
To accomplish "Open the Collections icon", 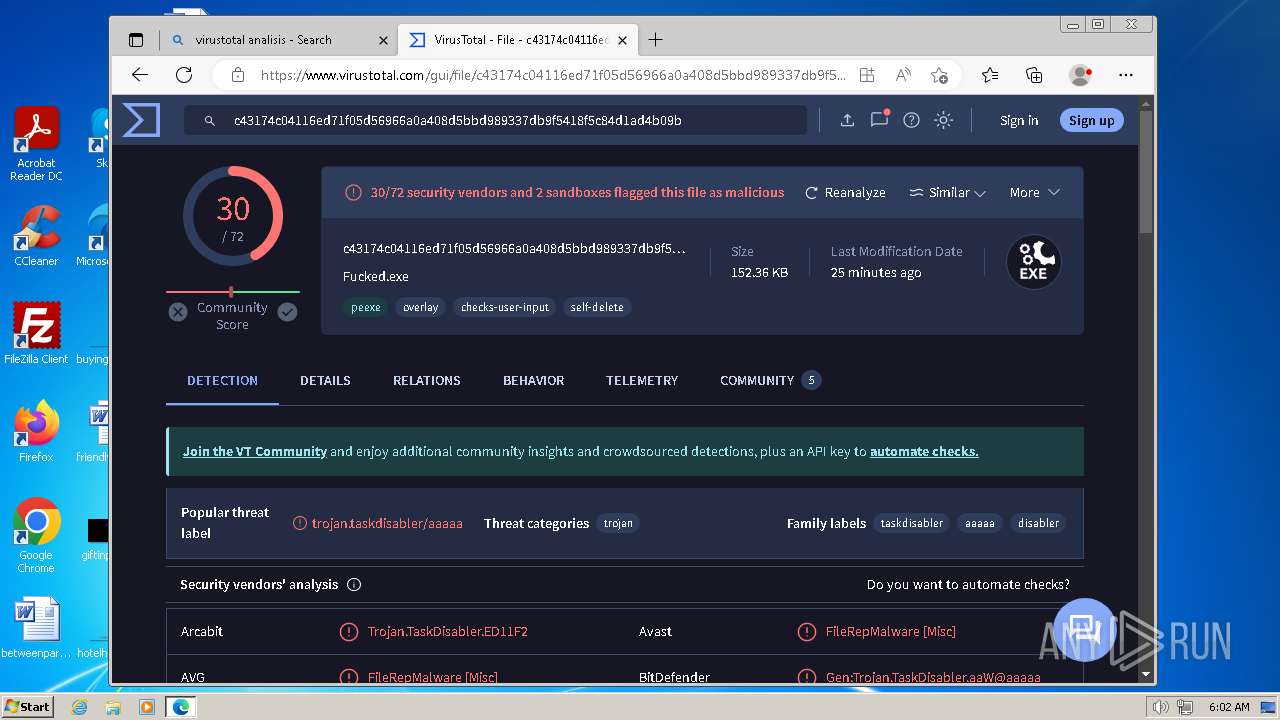I will point(1035,75).
